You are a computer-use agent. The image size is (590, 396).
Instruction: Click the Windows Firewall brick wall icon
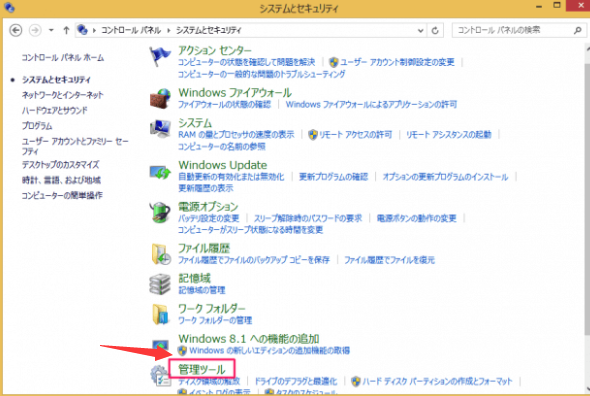pyautogui.click(x=160, y=99)
